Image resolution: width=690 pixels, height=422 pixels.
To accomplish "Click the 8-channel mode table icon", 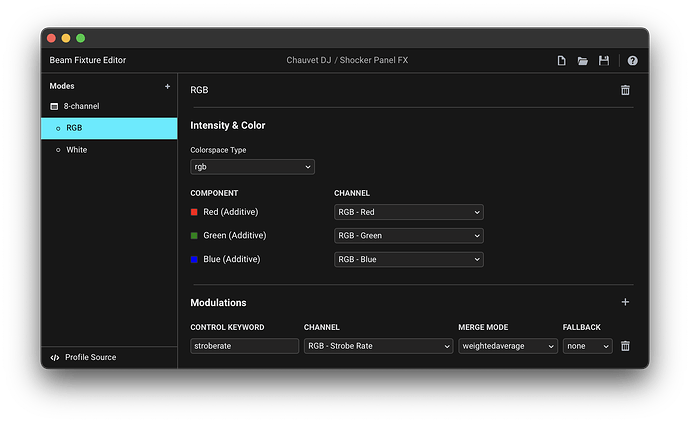I will pyautogui.click(x=54, y=106).
